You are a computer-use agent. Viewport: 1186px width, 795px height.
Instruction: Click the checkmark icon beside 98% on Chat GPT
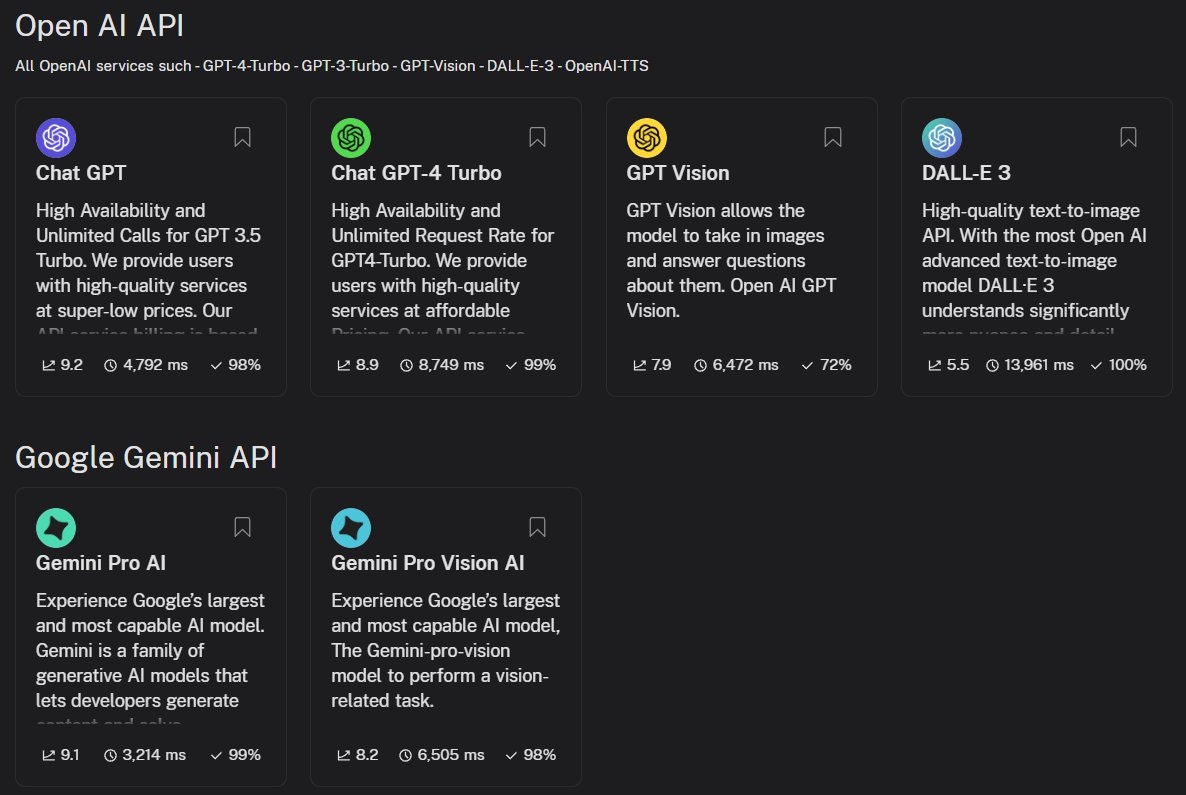point(216,365)
